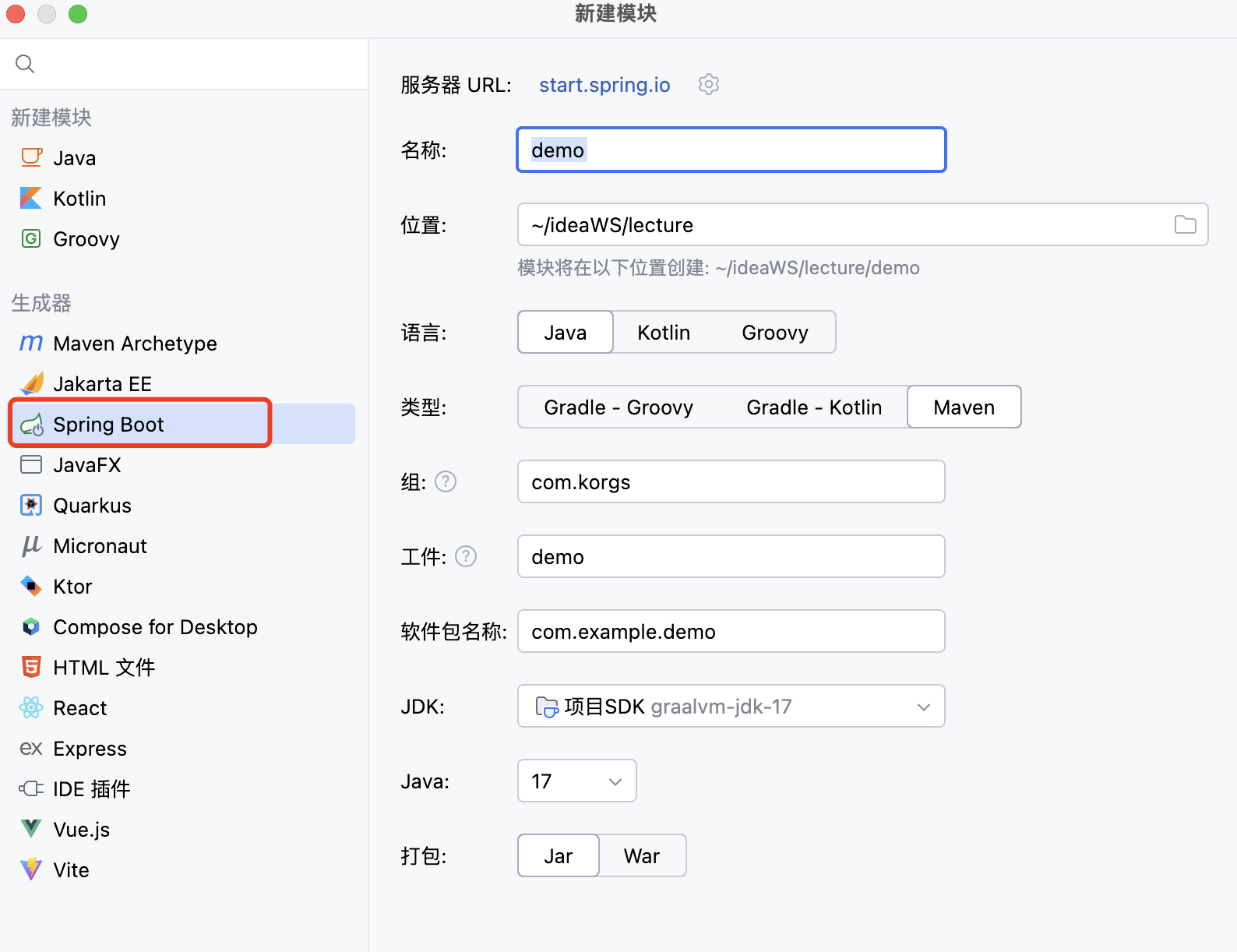
Task: Select IDE 插件 in generator list
Action: point(184,788)
